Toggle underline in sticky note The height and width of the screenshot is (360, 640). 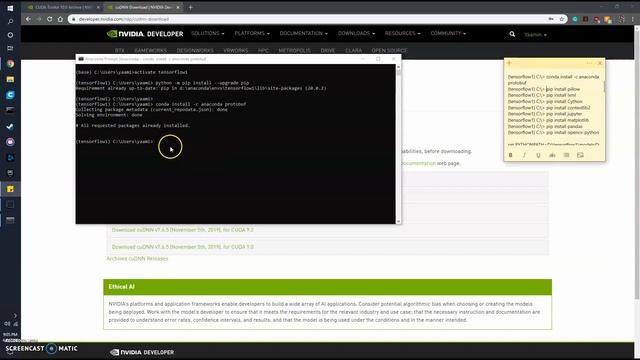point(538,155)
